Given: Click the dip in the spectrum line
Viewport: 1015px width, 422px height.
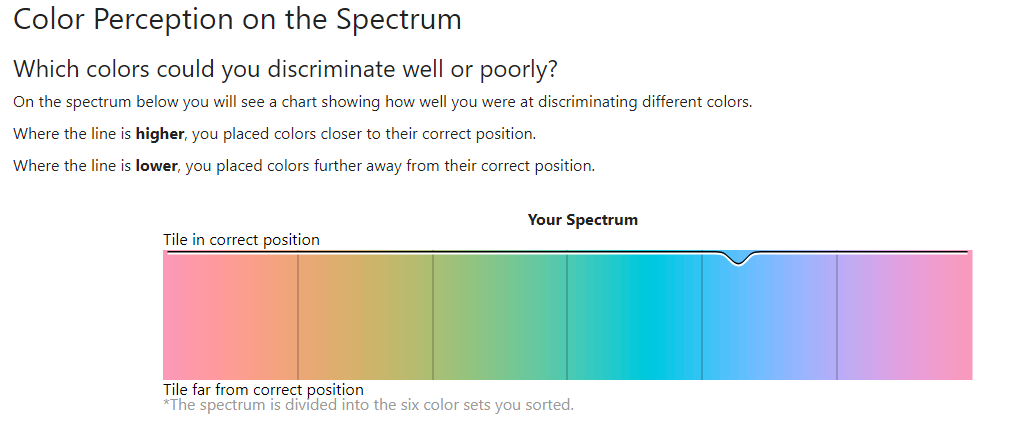Looking at the screenshot, I should pos(739,259).
